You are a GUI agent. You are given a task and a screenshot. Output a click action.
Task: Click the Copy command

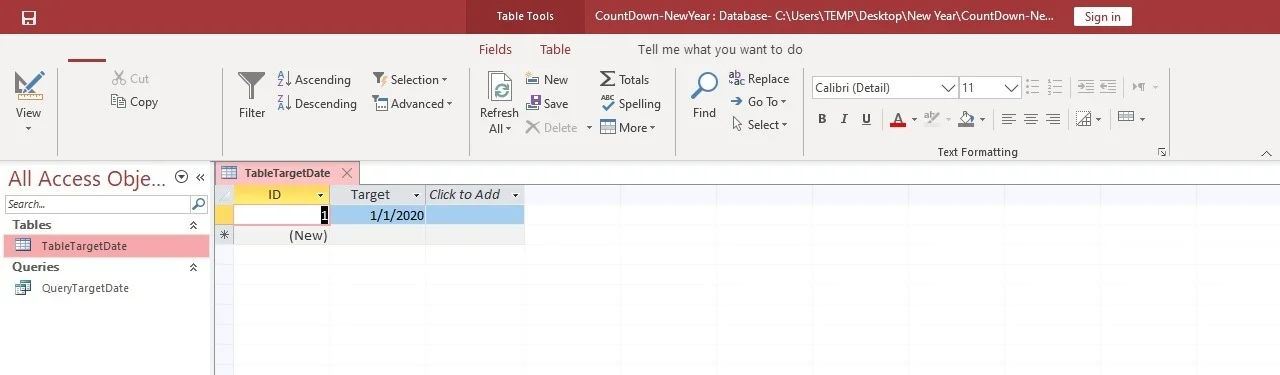(x=135, y=101)
